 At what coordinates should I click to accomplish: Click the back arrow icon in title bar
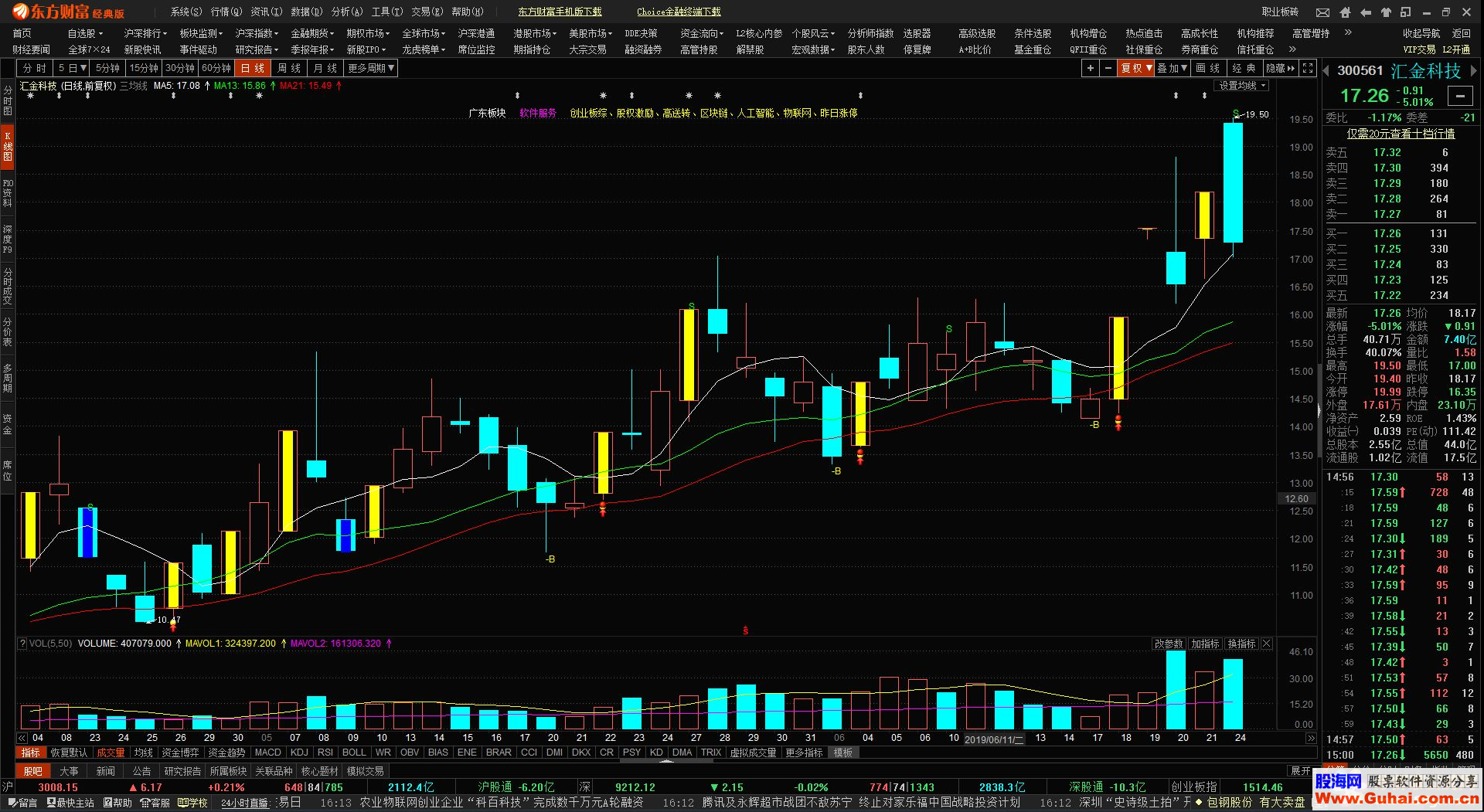1366,12
